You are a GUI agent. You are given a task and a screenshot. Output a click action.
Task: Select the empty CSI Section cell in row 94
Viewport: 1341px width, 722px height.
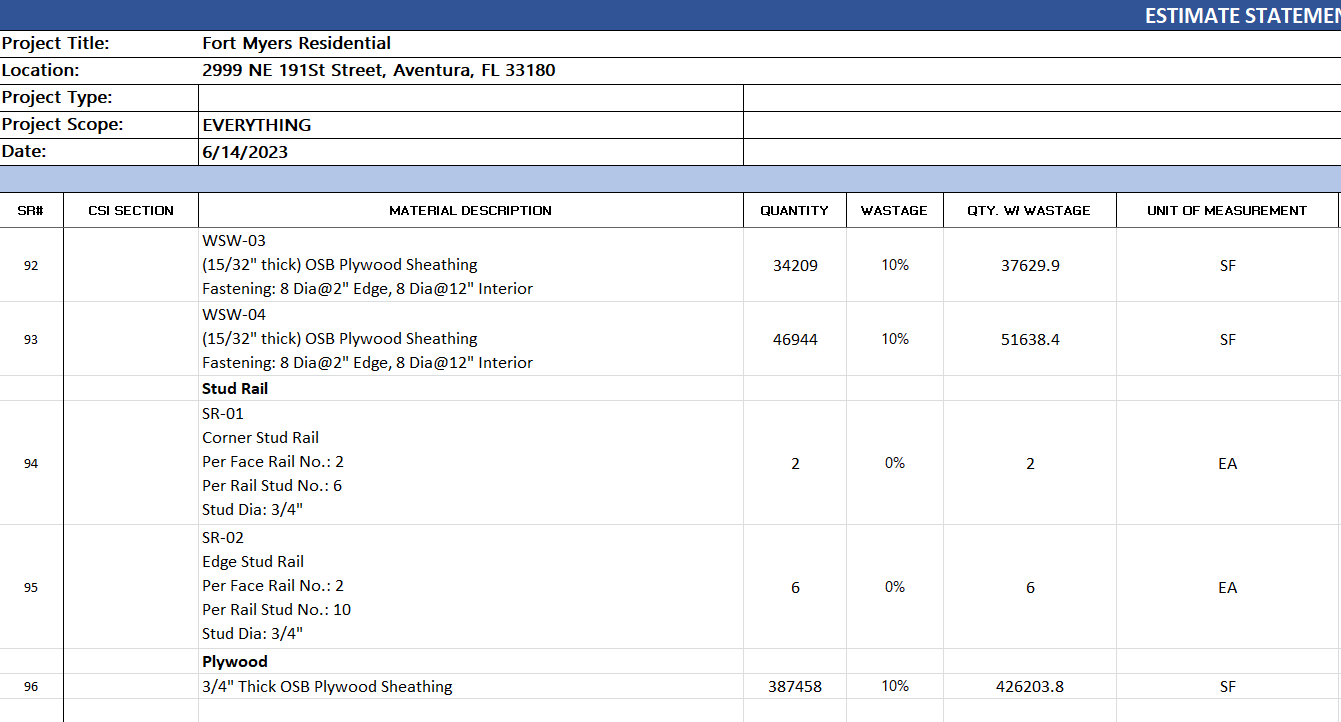(x=131, y=463)
